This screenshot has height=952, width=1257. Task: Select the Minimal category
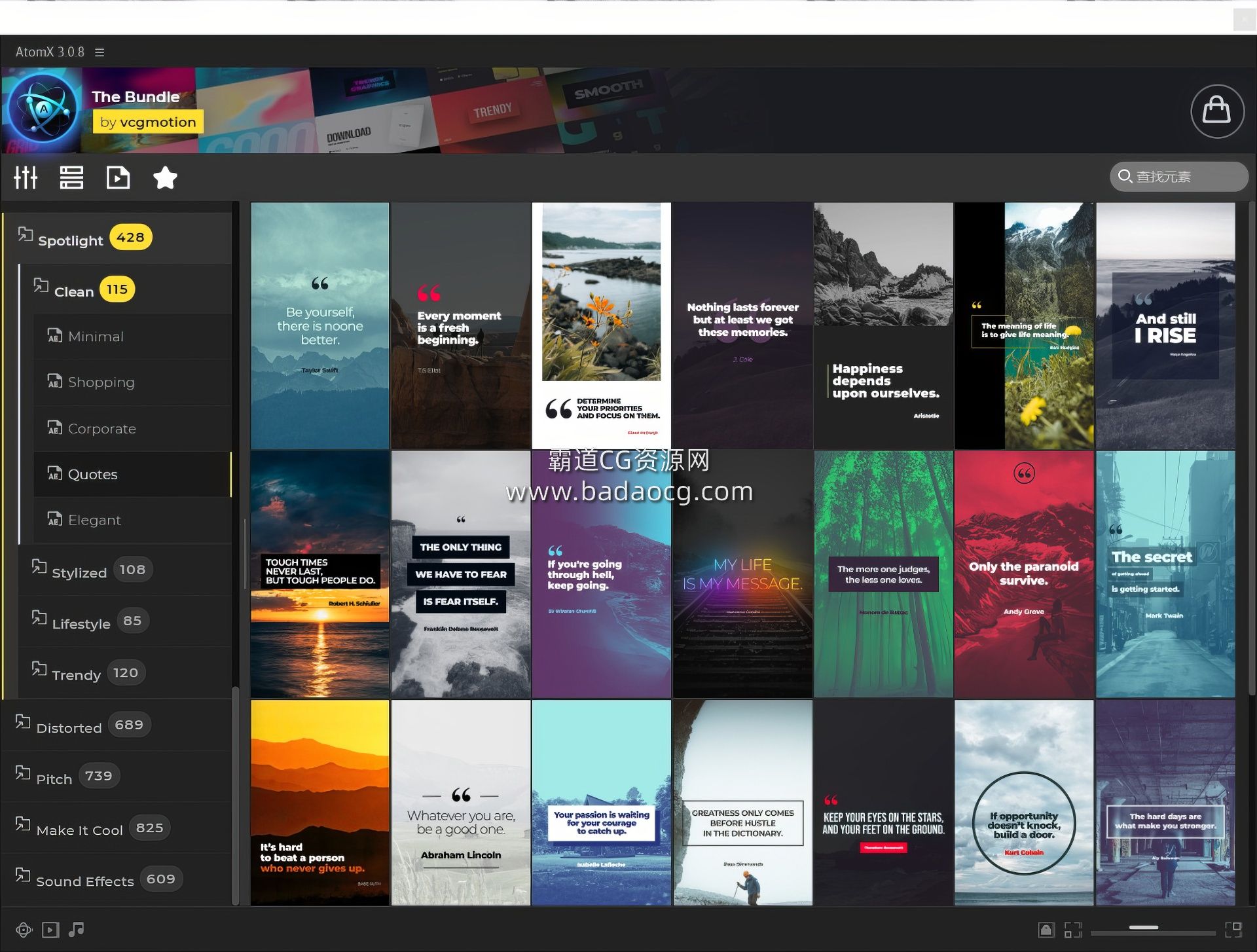click(132, 337)
